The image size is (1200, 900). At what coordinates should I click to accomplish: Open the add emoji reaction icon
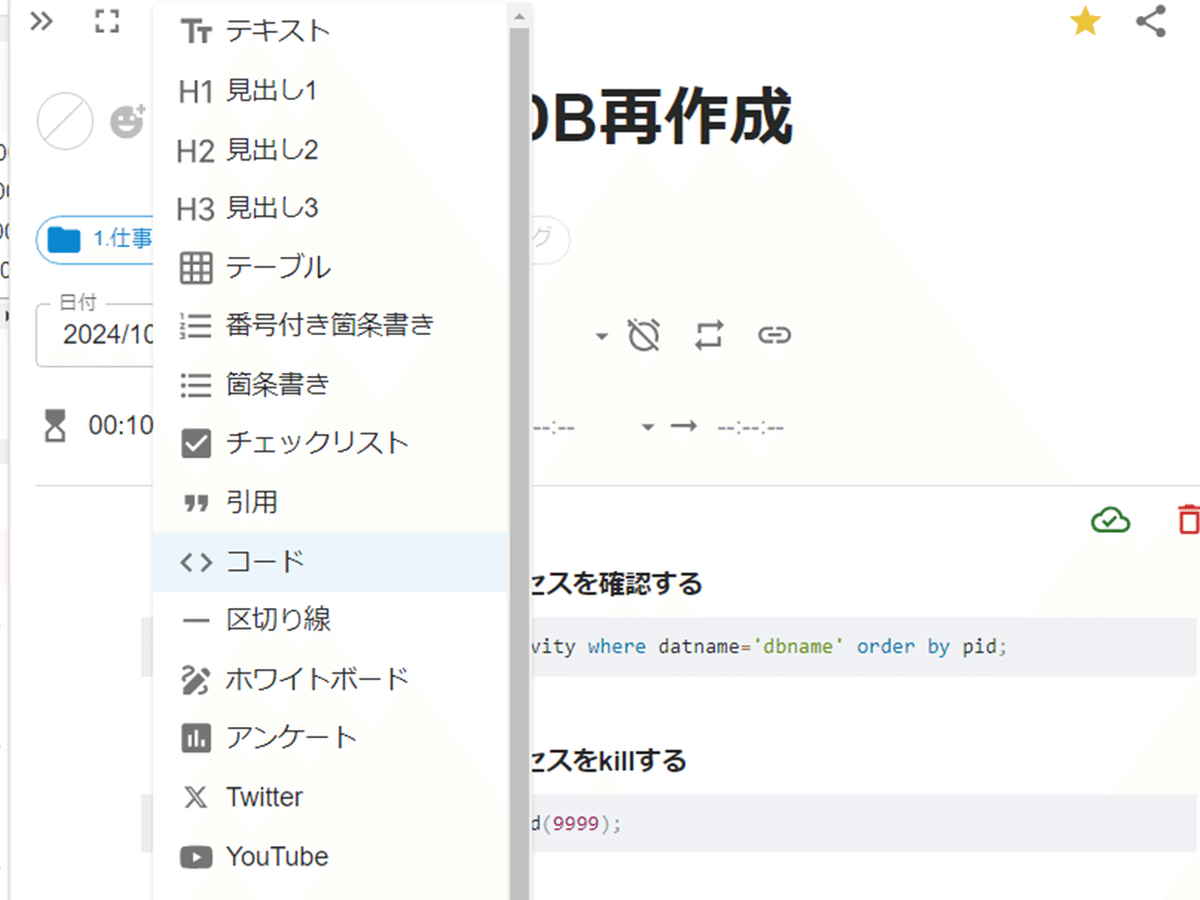(127, 121)
